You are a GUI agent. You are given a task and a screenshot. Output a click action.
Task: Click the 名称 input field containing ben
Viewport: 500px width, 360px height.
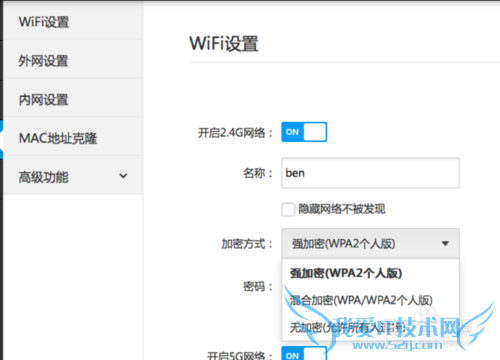click(370, 173)
